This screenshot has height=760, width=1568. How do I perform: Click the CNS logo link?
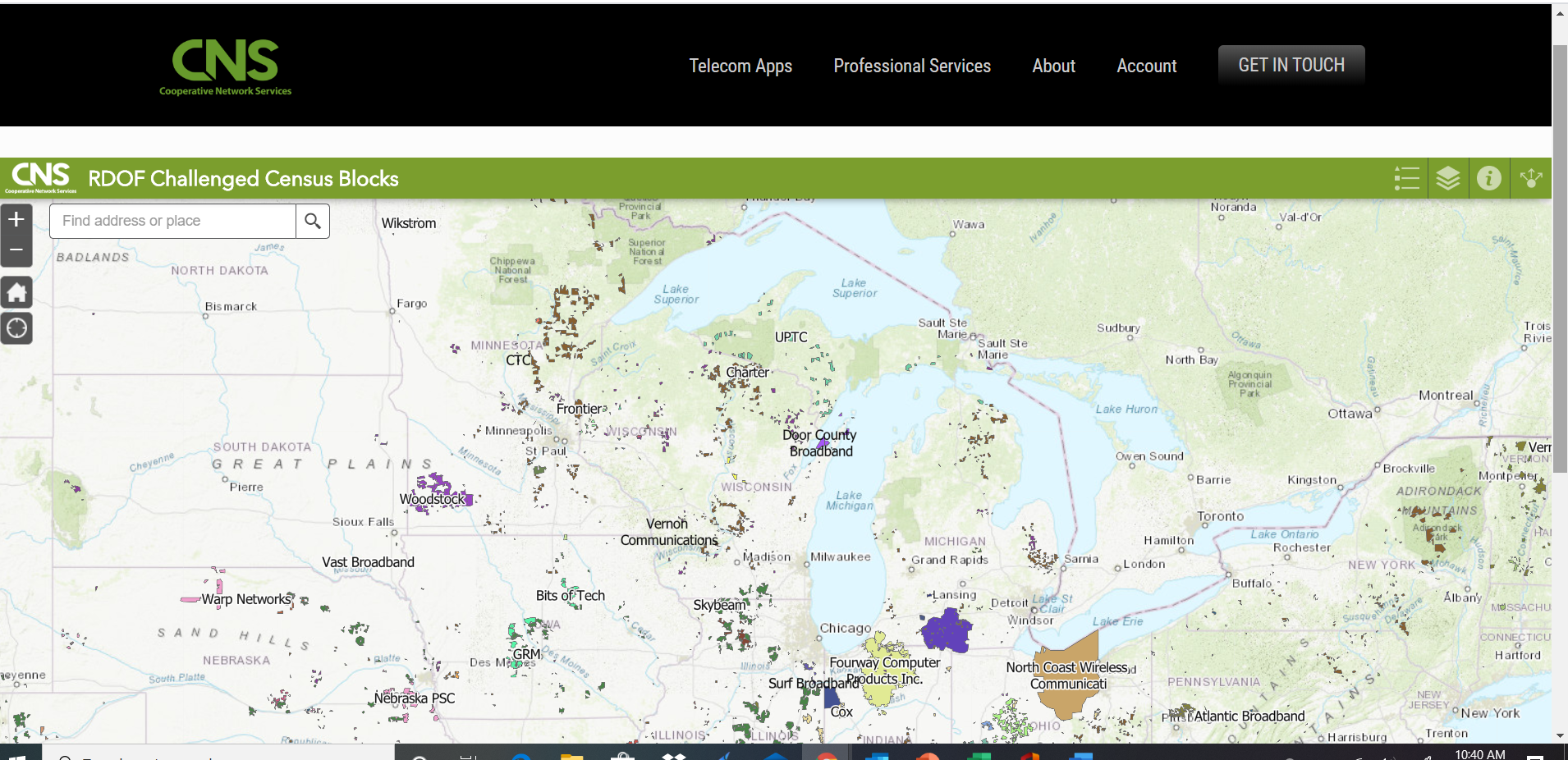(225, 66)
